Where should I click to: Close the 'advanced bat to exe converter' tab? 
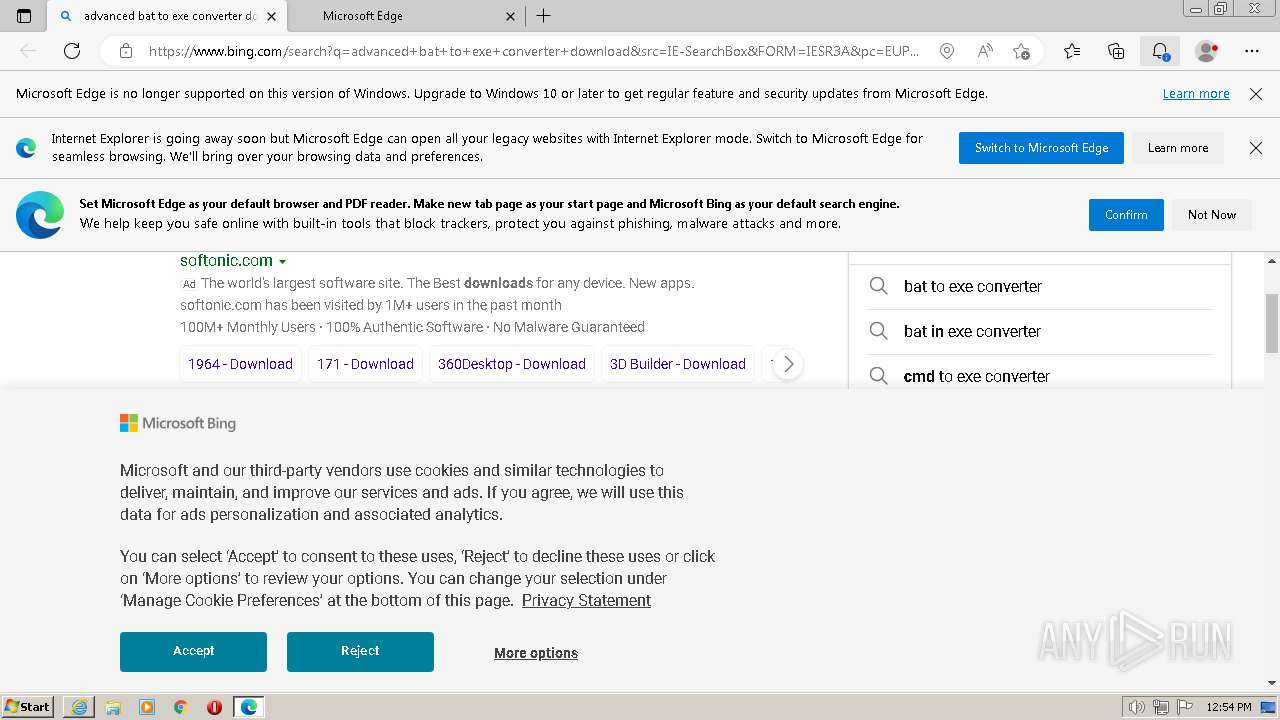pos(271,16)
